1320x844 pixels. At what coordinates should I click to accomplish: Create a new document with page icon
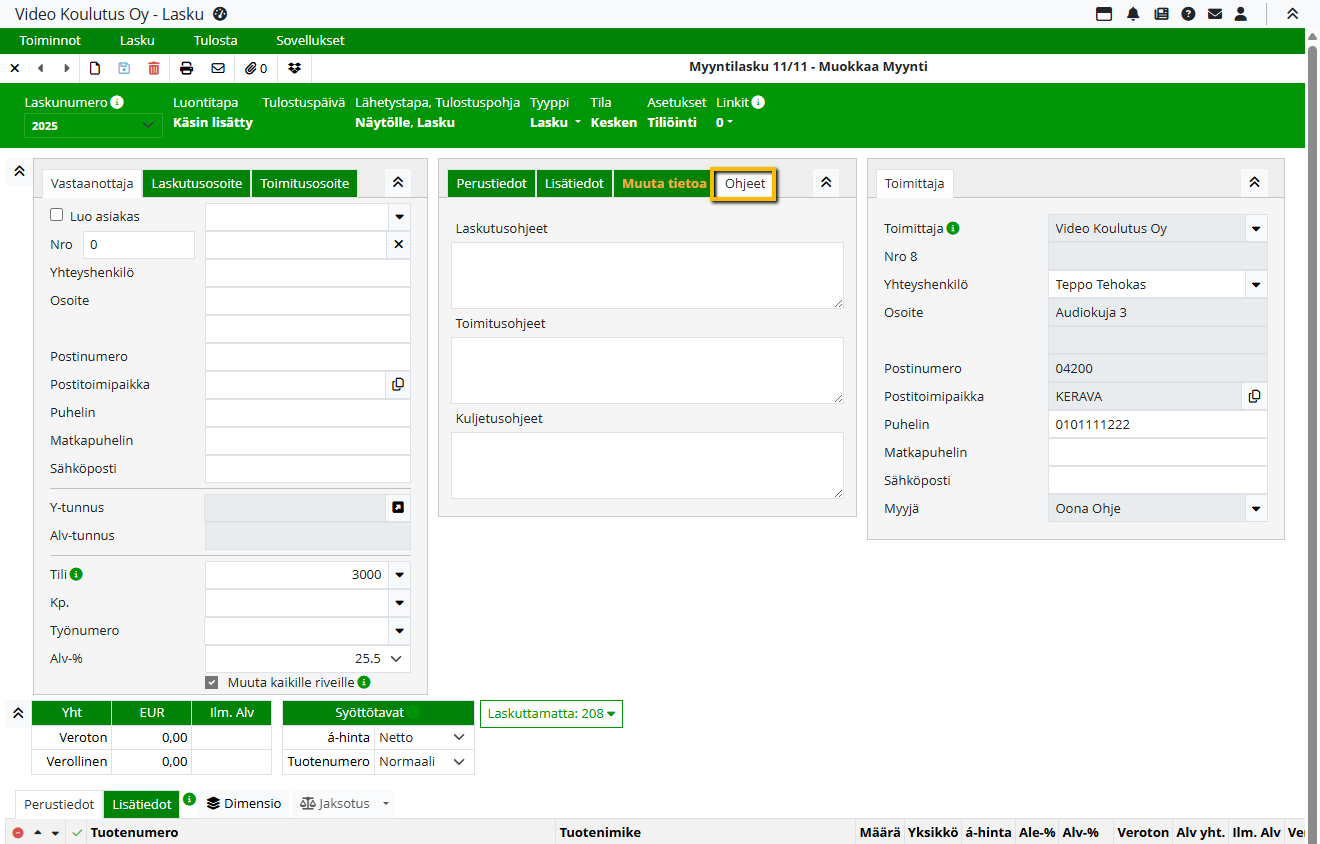[96, 68]
